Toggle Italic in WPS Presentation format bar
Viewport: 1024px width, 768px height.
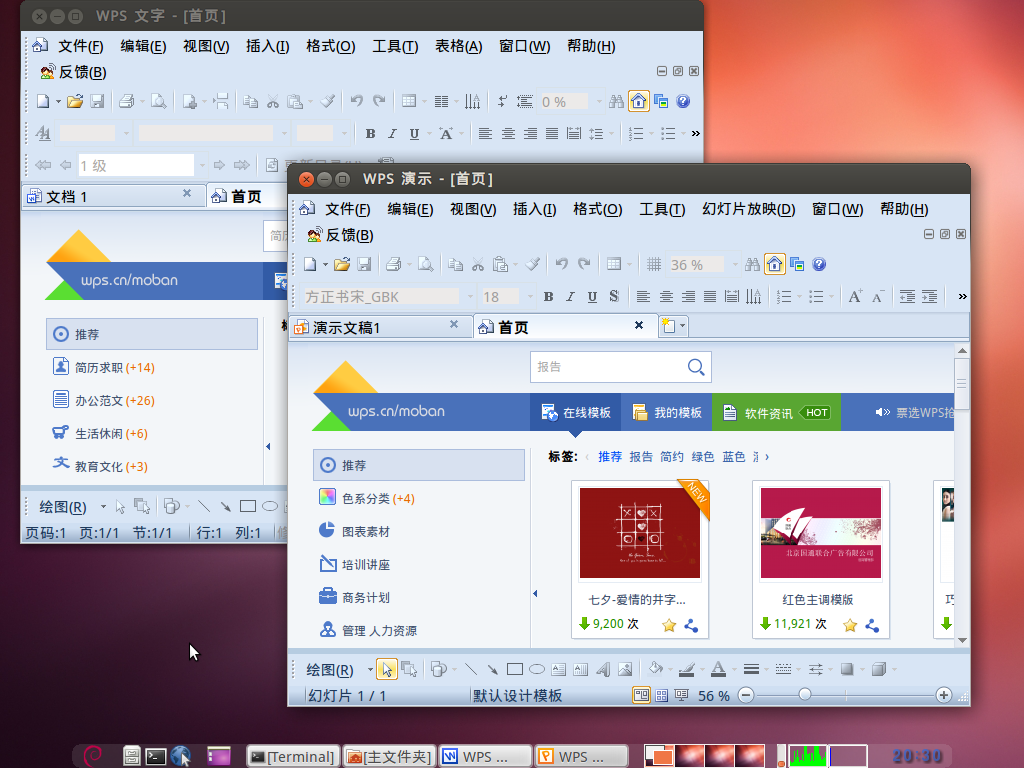point(570,297)
